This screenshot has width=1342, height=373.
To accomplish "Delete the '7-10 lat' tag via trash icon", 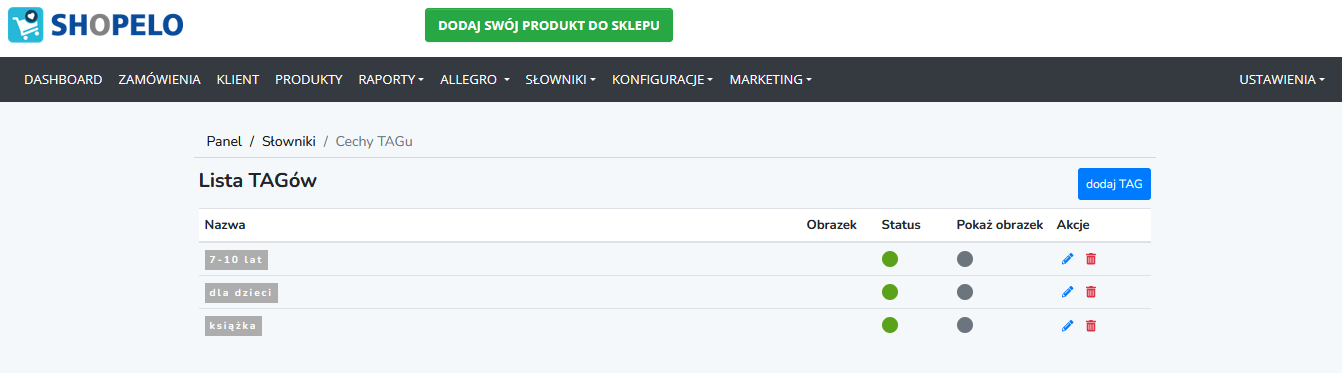I will click(1091, 259).
